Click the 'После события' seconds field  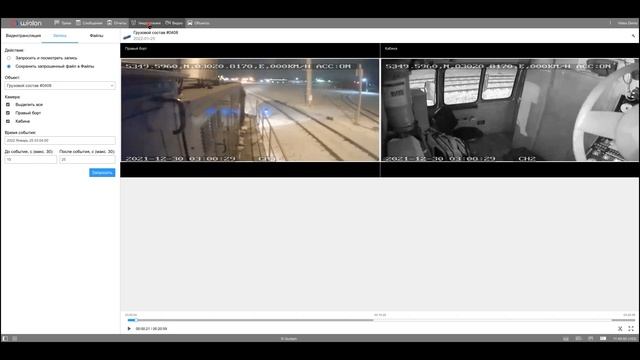[87, 160]
